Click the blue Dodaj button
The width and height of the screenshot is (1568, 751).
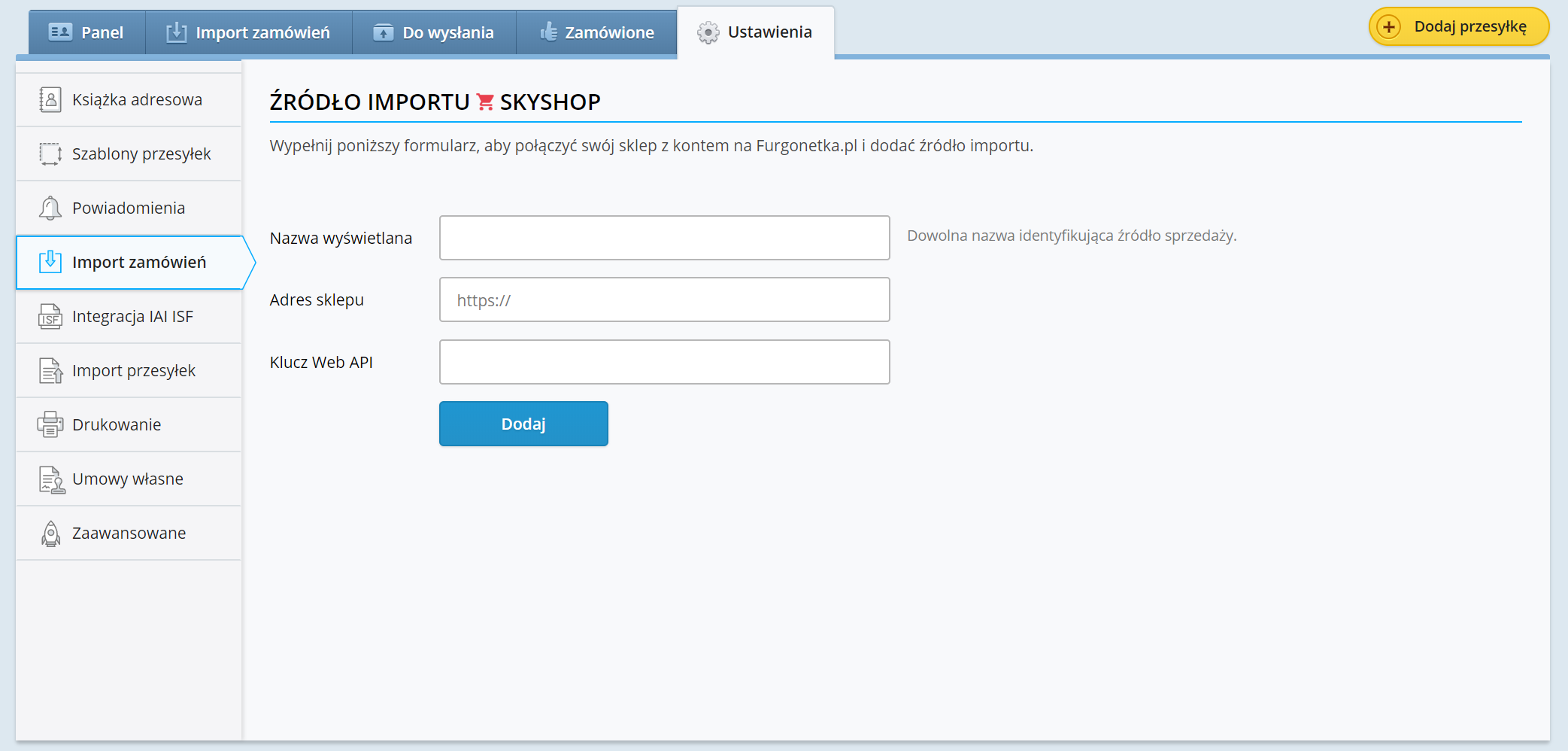point(523,424)
